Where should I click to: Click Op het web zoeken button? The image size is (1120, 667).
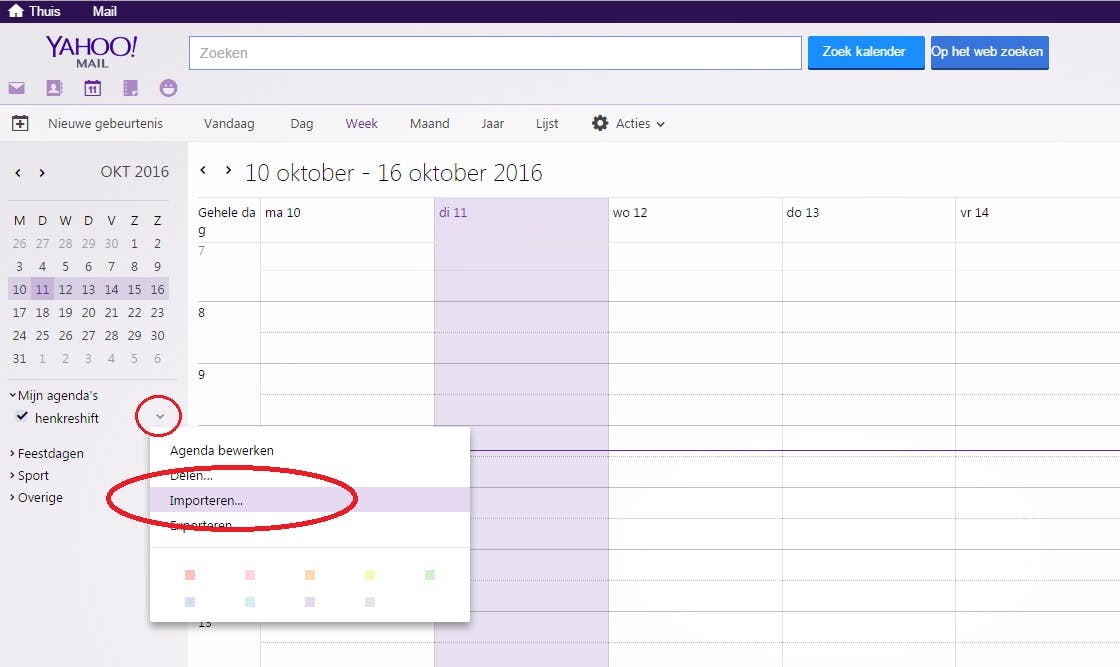point(989,52)
